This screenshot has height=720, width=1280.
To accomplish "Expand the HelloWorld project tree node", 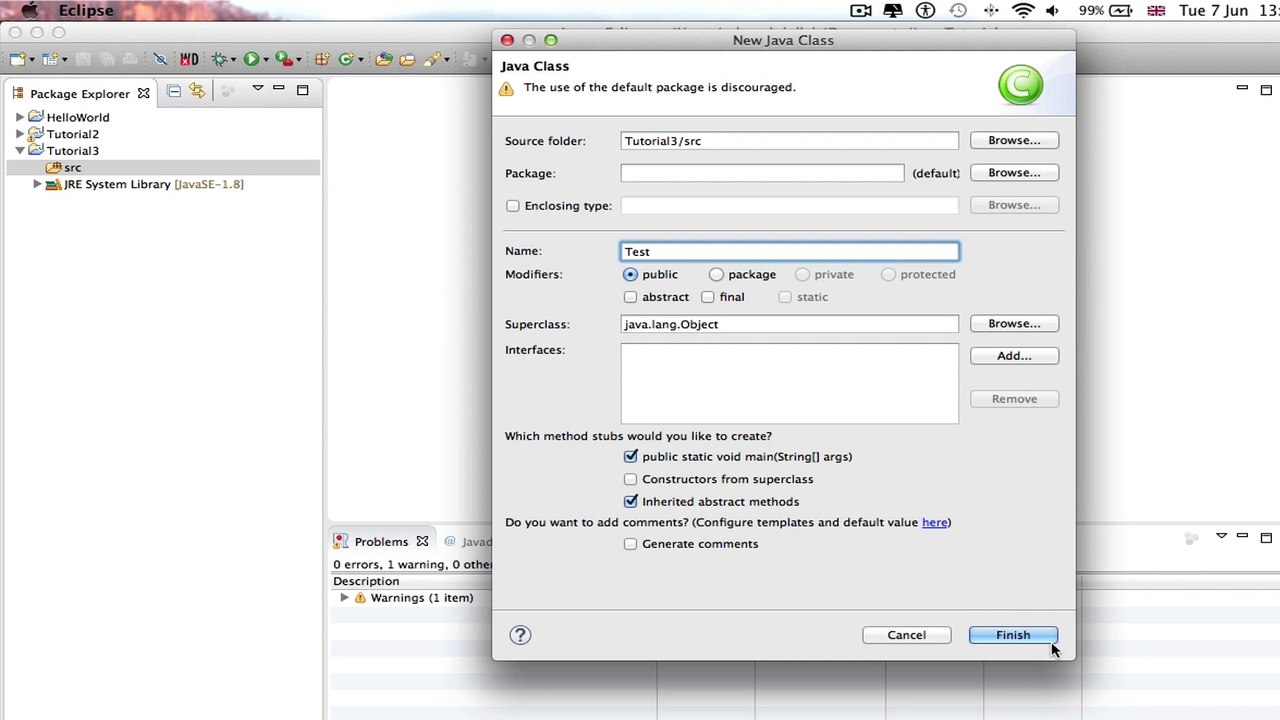I will coord(20,117).
